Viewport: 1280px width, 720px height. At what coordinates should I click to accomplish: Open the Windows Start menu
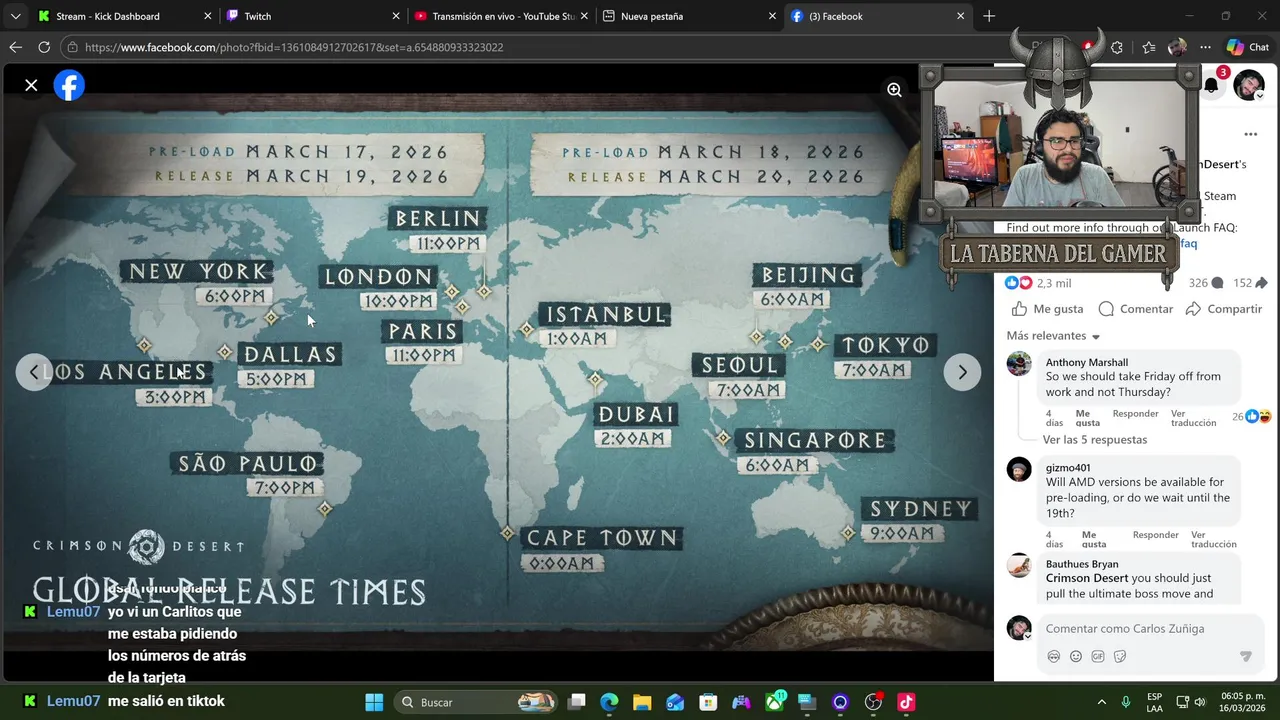coord(374,702)
